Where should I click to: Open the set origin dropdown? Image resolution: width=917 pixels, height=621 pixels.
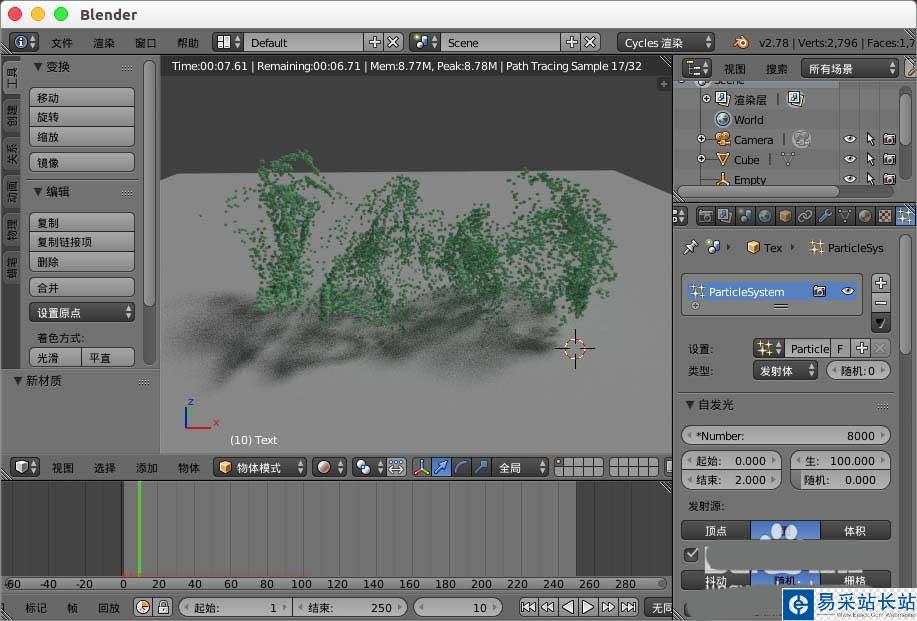tap(82, 313)
